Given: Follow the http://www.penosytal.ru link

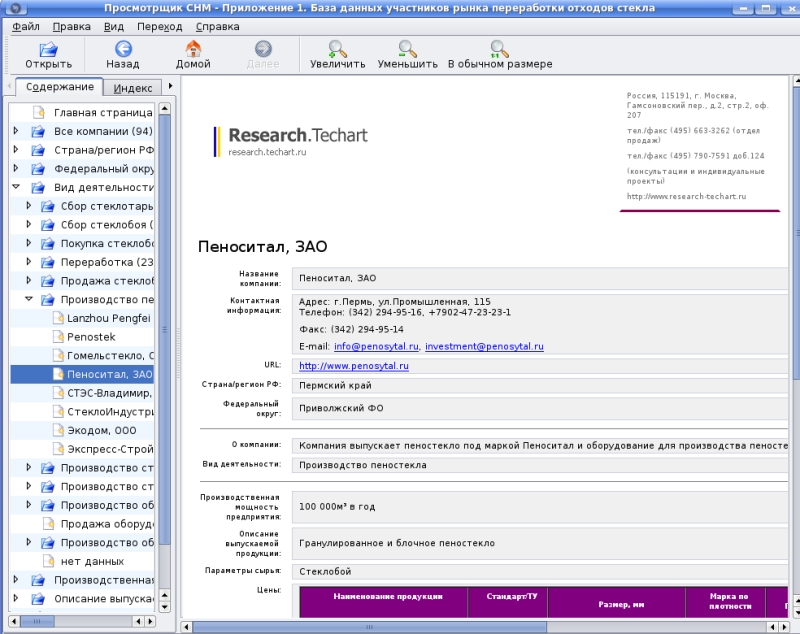Looking at the screenshot, I should (354, 366).
